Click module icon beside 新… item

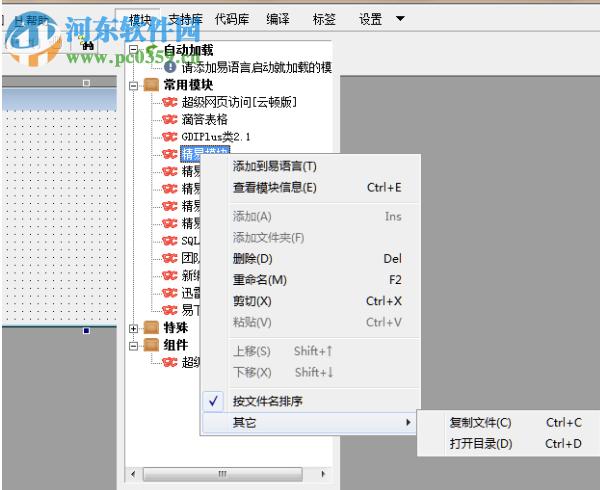[x=170, y=275]
